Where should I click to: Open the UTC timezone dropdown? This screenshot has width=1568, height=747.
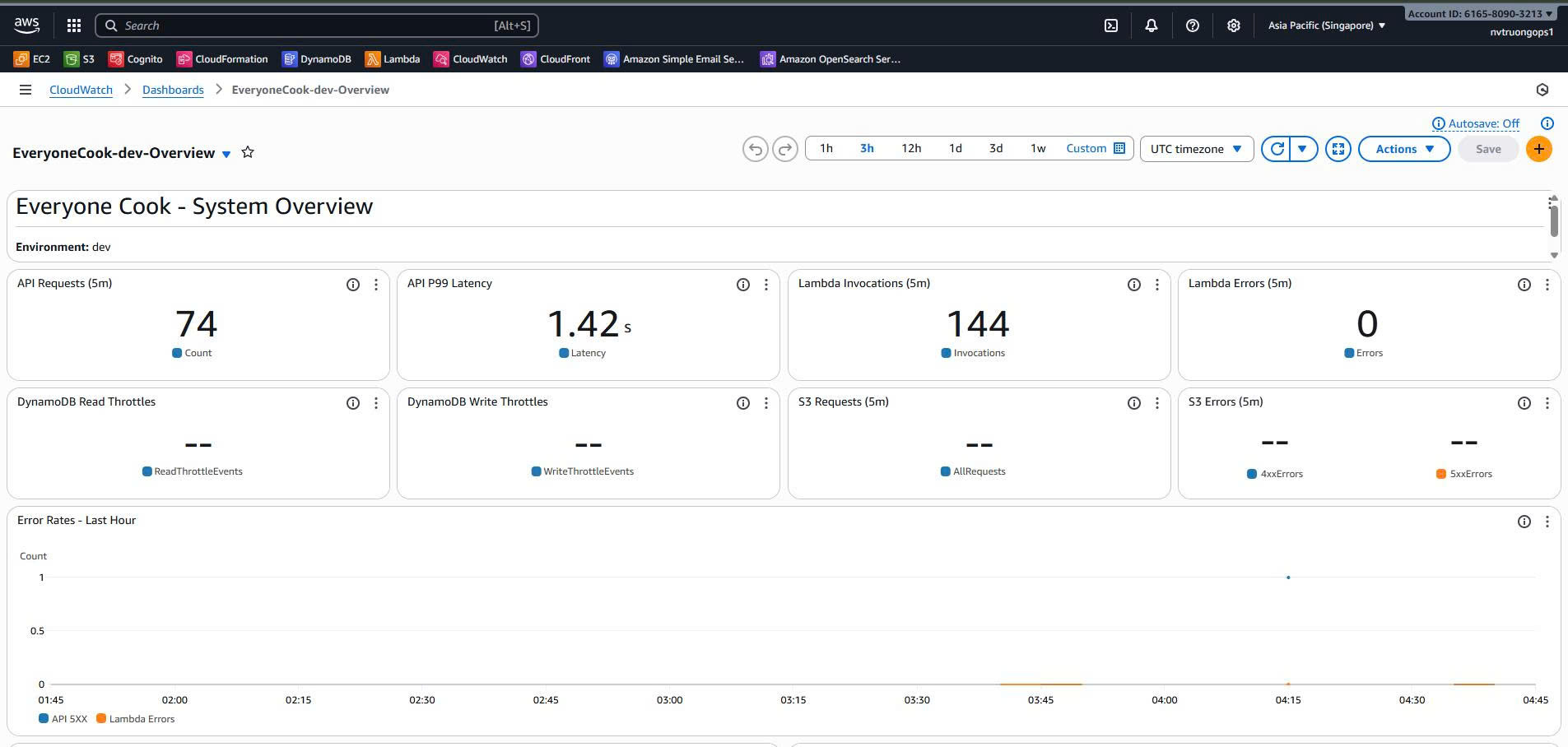[x=1197, y=149]
